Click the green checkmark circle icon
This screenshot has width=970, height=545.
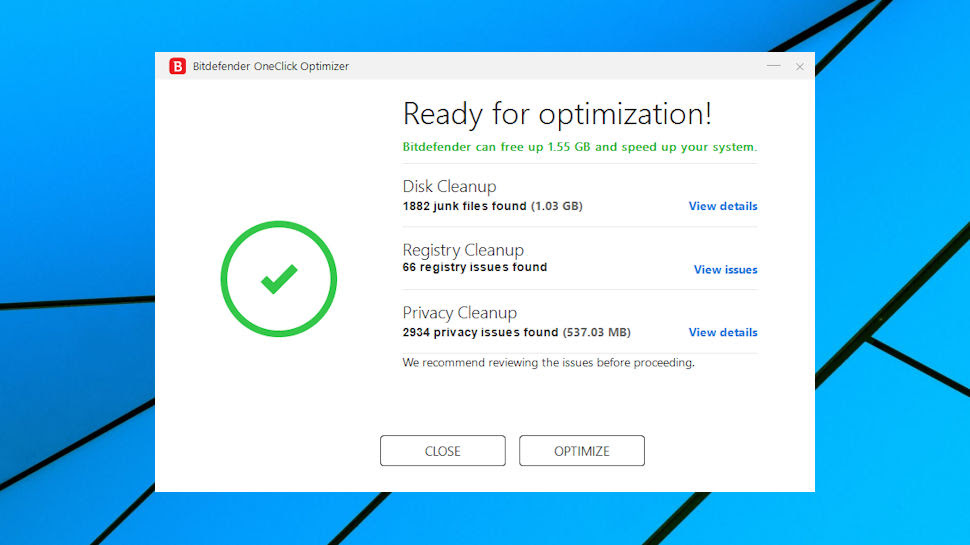(x=278, y=279)
